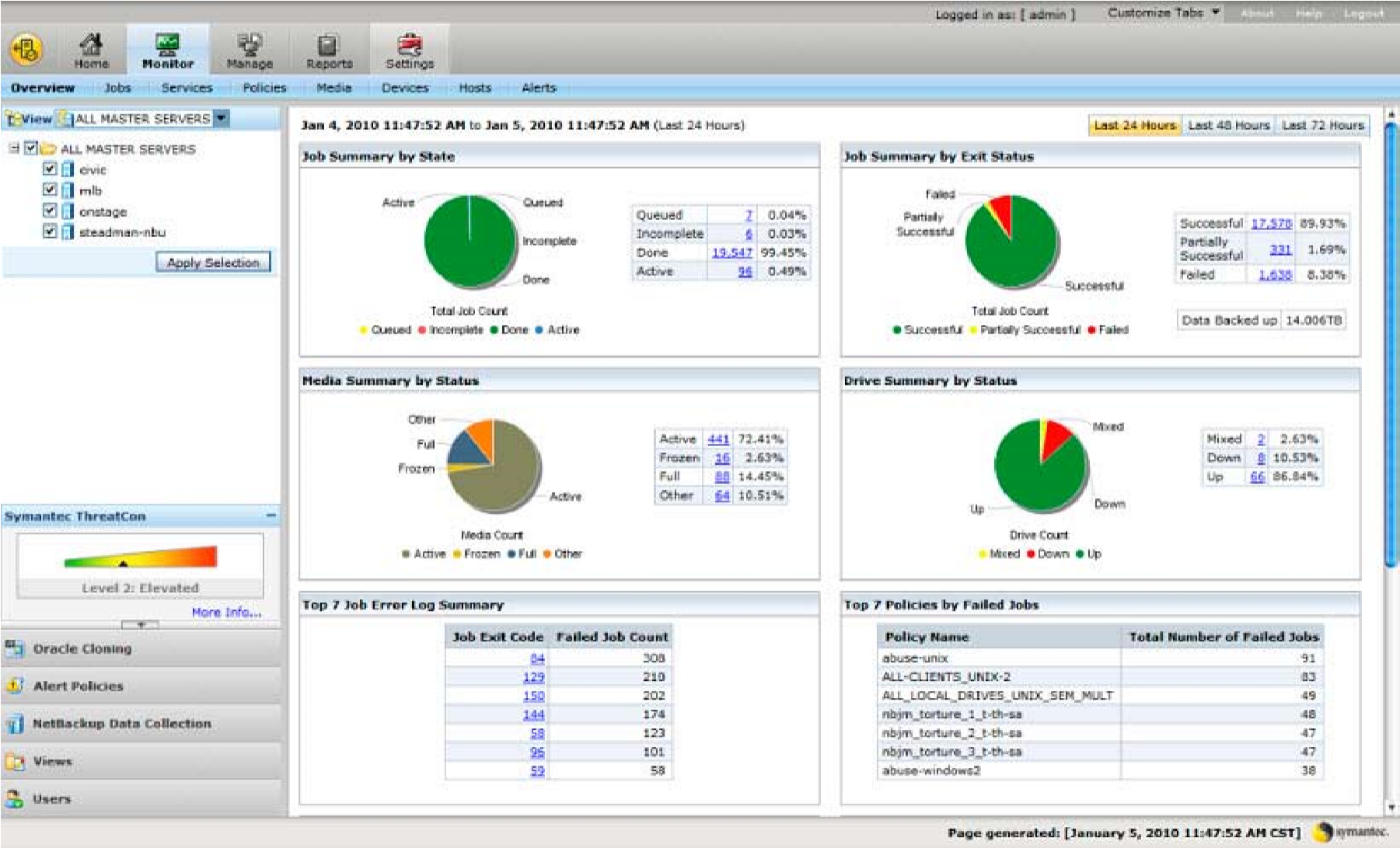Open the ALL MASTER SERVERS view dropdown
The width and height of the screenshot is (1400, 848).
click(x=222, y=118)
